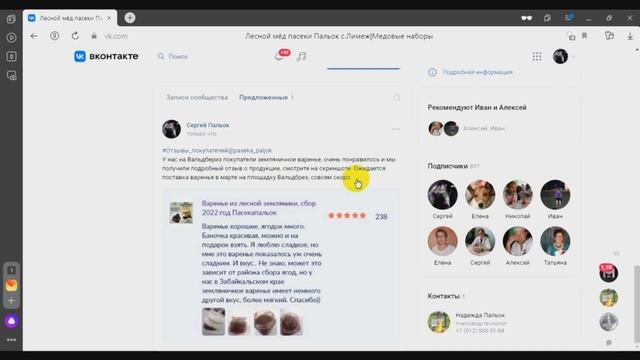Open the collections icon near downloads

609,36
